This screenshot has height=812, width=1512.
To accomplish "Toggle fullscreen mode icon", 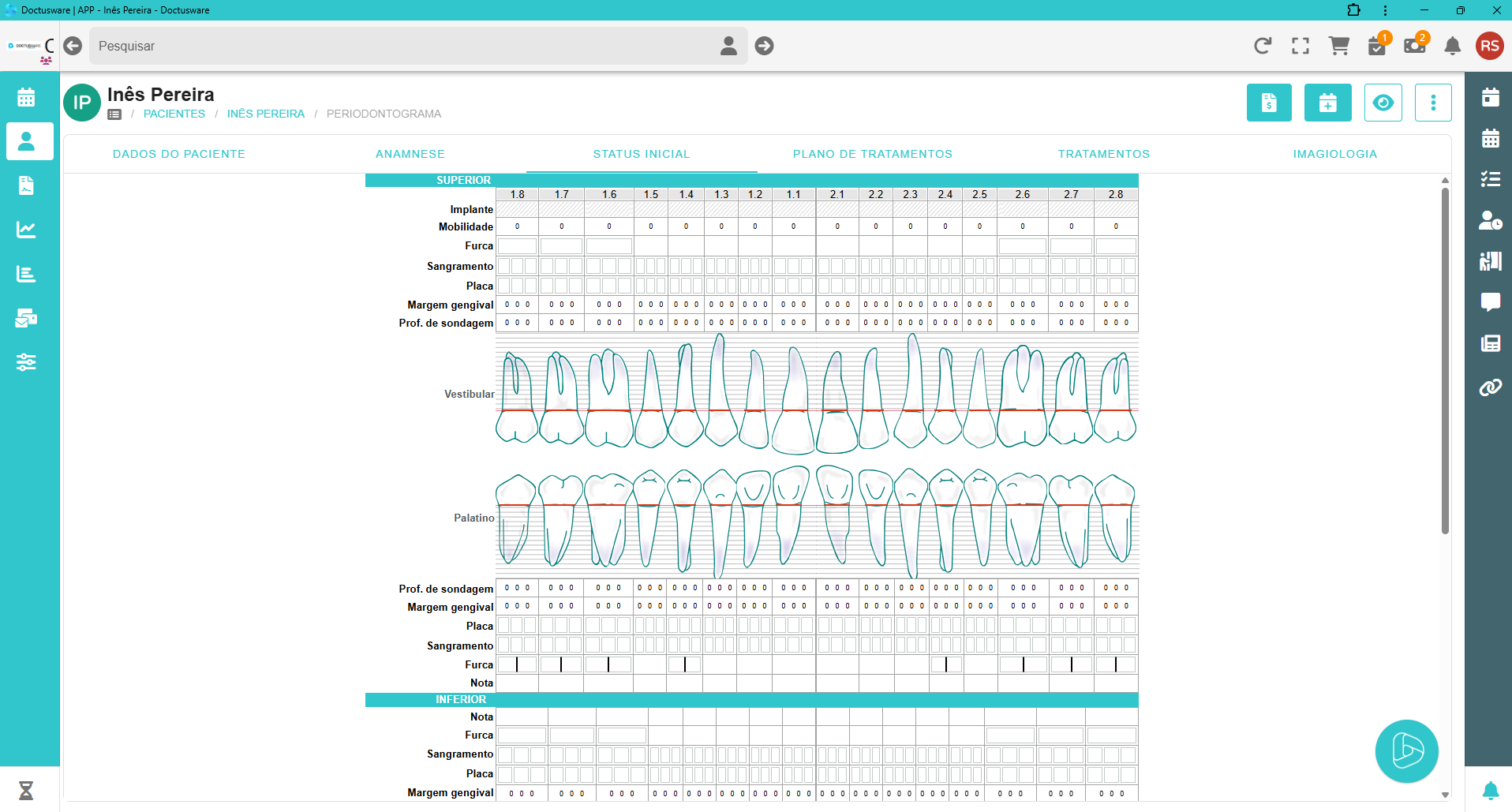I will [x=1301, y=46].
